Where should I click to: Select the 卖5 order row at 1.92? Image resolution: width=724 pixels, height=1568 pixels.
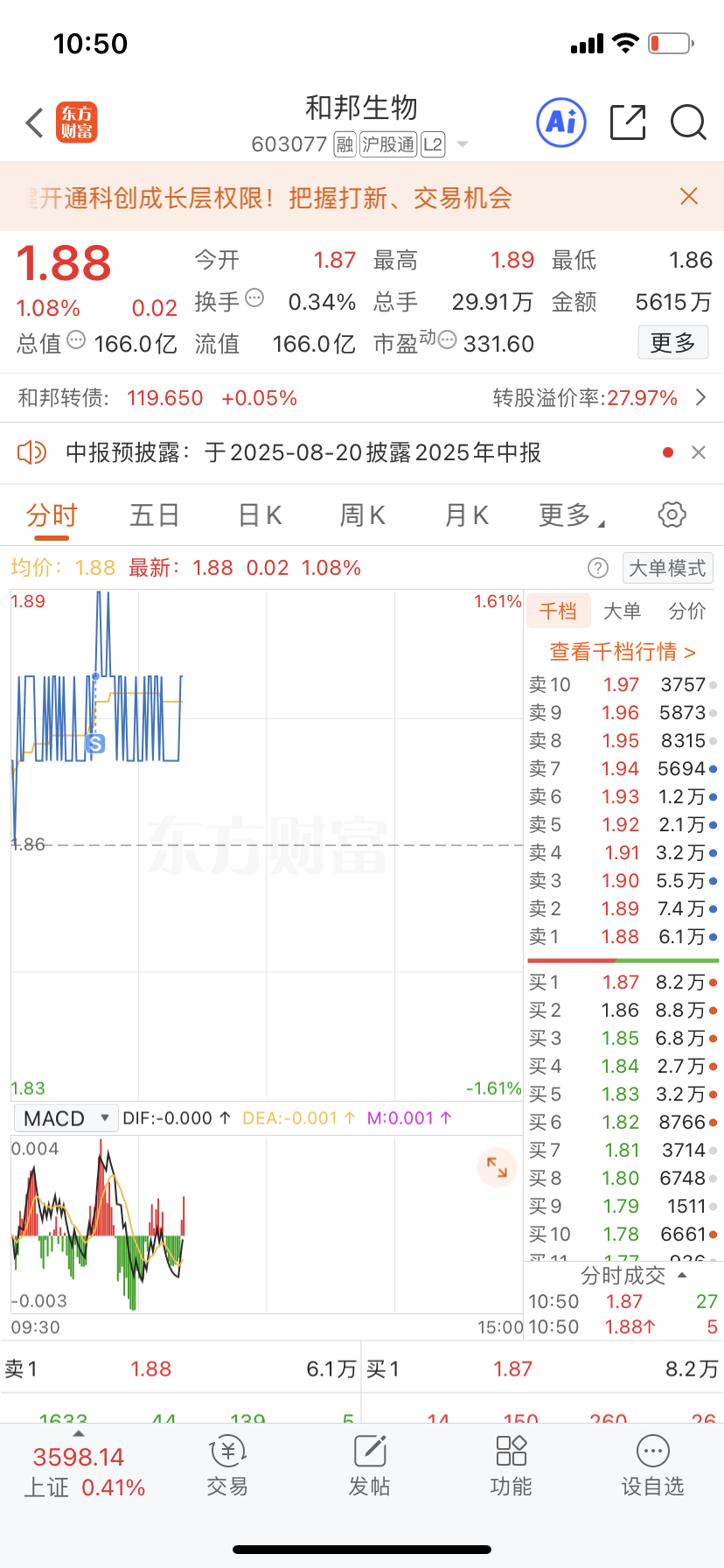(x=623, y=825)
